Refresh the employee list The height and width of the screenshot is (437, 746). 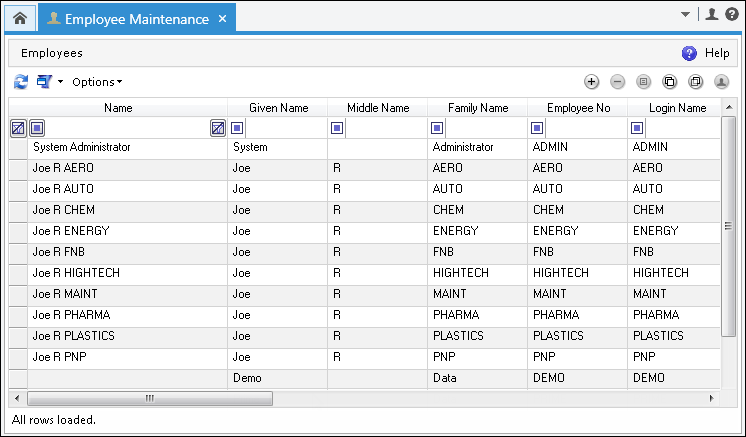[x=21, y=82]
